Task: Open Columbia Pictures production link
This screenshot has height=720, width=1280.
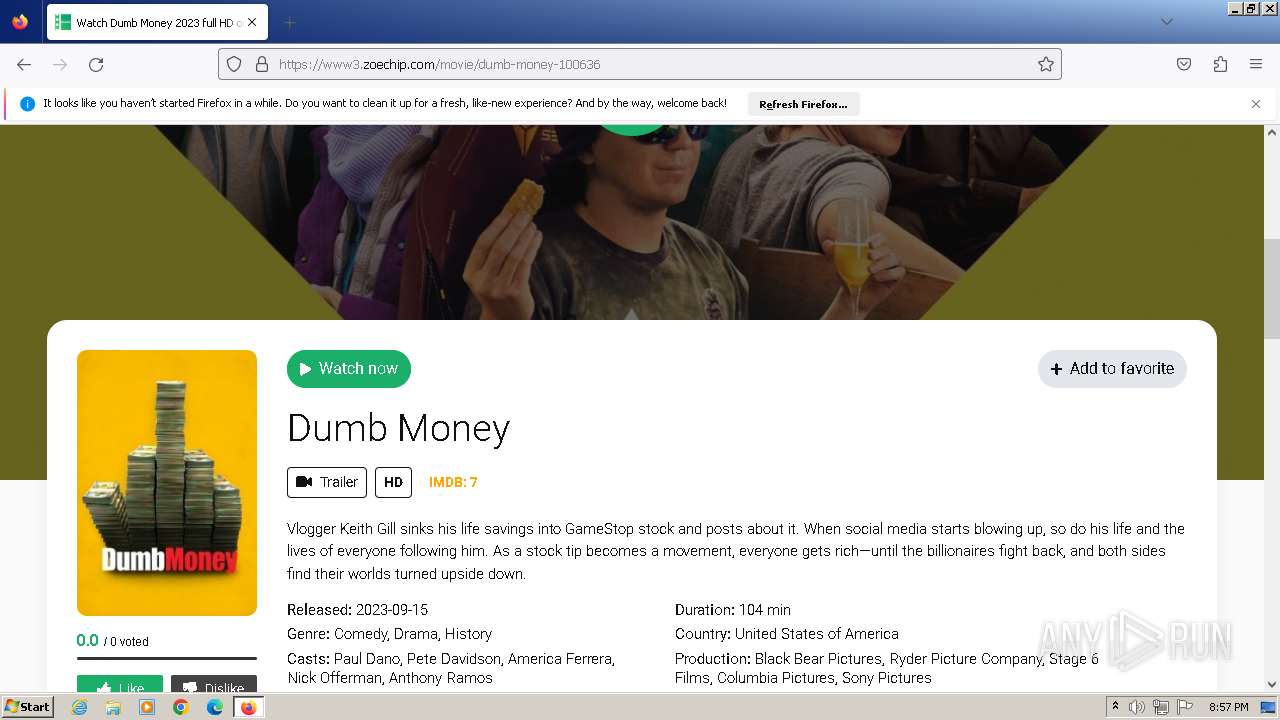Action: coord(776,678)
